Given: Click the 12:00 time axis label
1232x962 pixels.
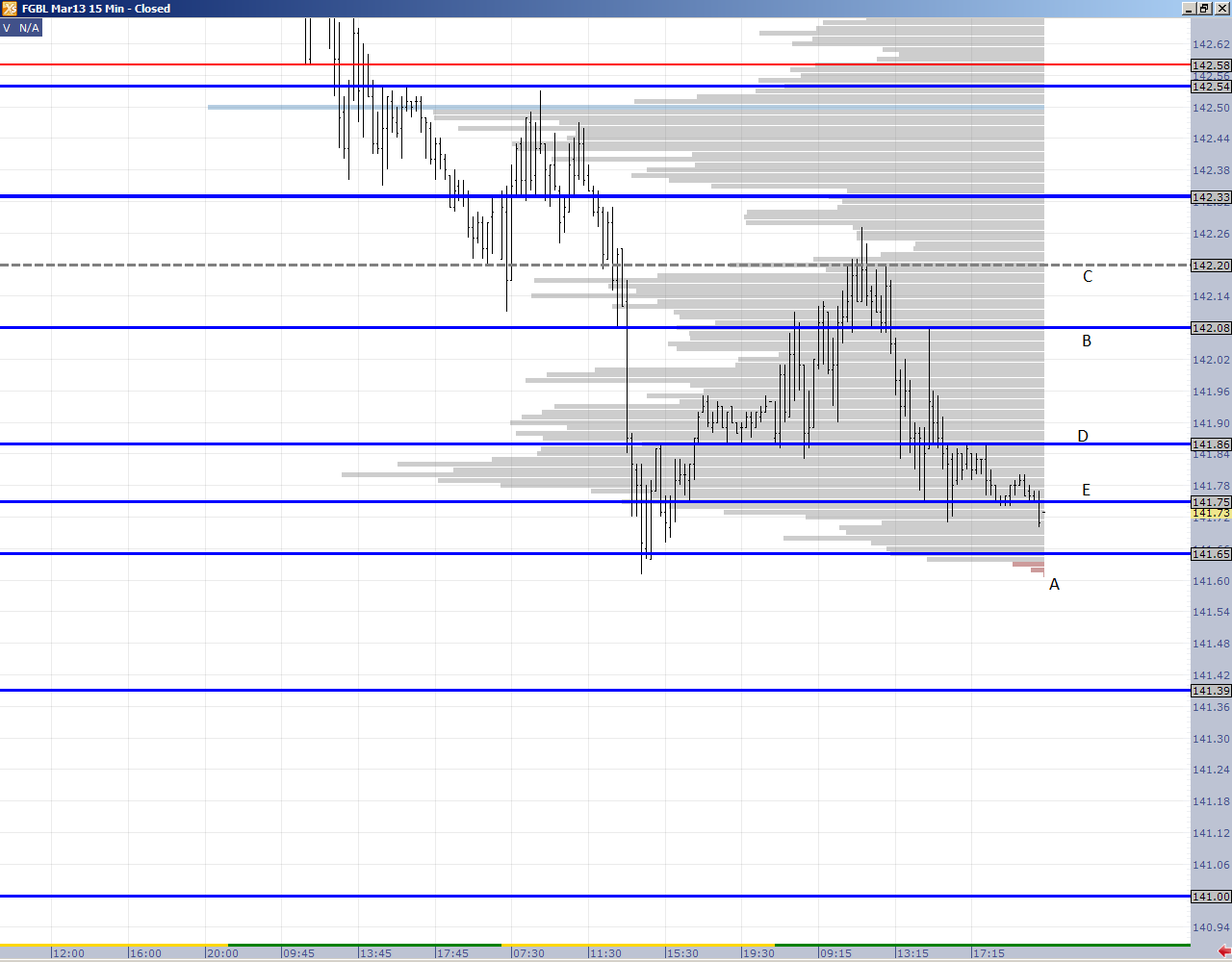Looking at the screenshot, I should [68, 953].
